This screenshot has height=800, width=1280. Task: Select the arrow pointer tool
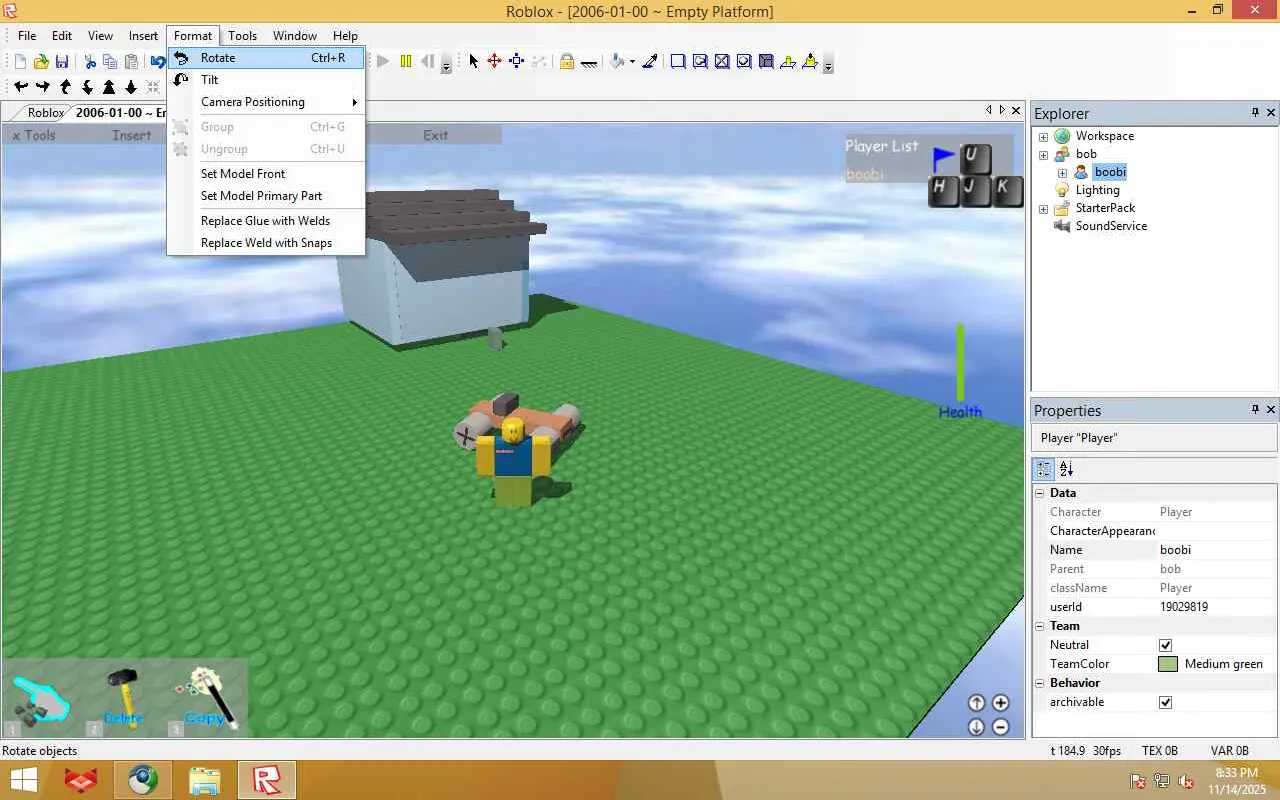pyautogui.click(x=473, y=62)
